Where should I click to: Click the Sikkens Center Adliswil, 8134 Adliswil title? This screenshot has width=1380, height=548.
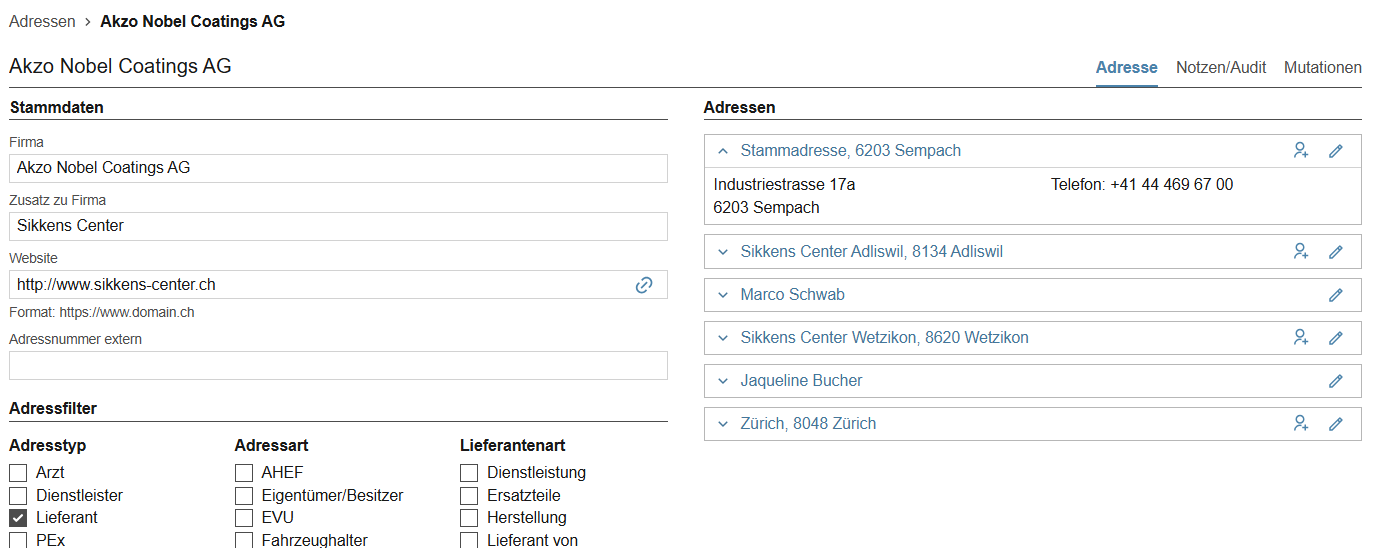(x=872, y=252)
